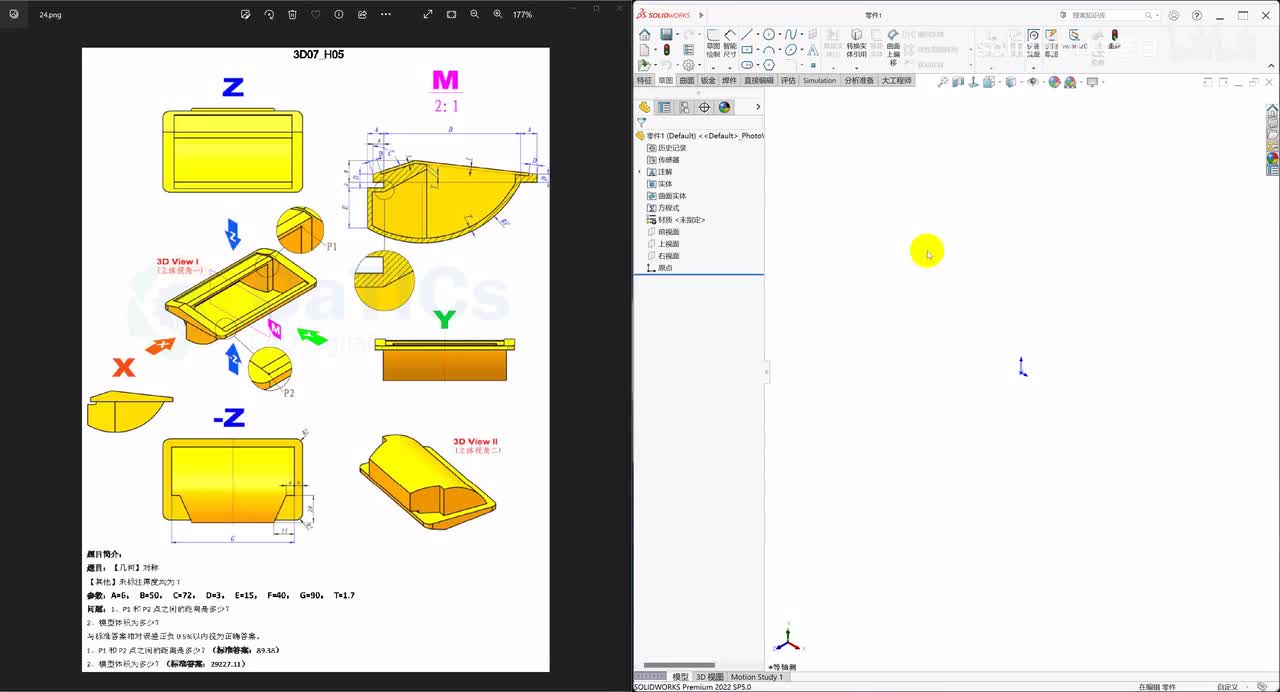This screenshot has width=1280, height=692.
Task: Click the share icon in Photos viewer
Action: (x=362, y=15)
